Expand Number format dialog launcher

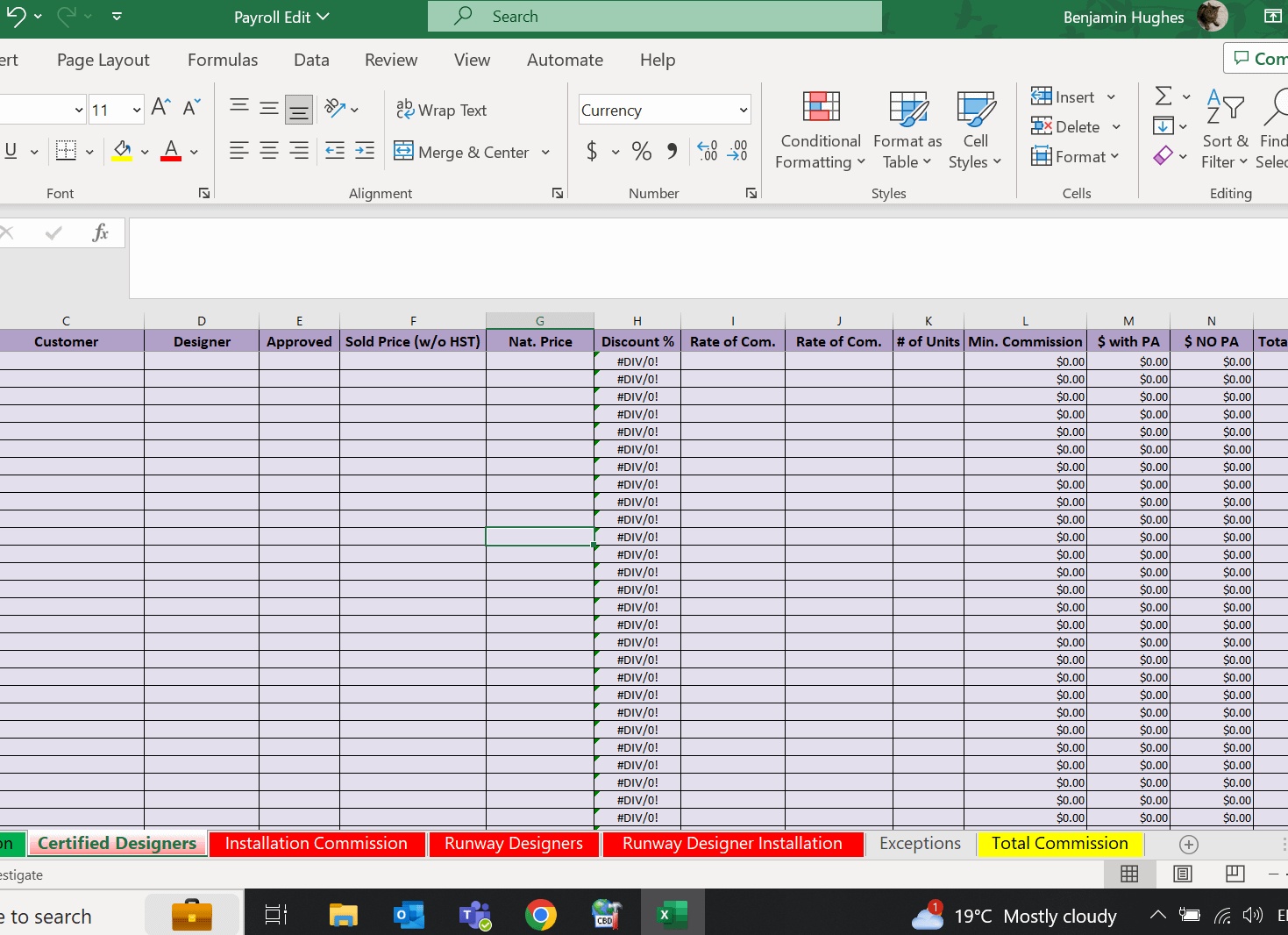751,193
